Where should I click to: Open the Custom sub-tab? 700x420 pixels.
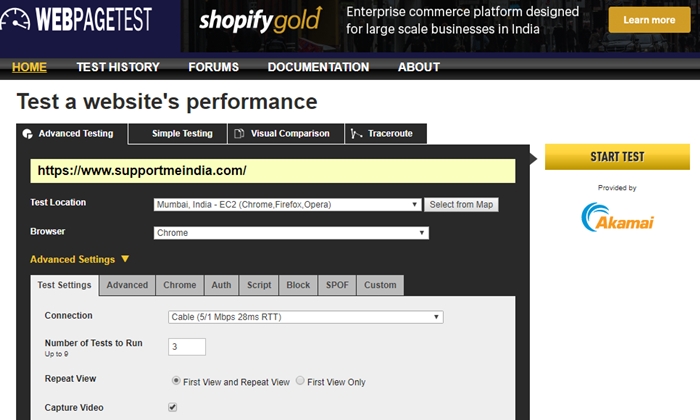pyautogui.click(x=380, y=285)
